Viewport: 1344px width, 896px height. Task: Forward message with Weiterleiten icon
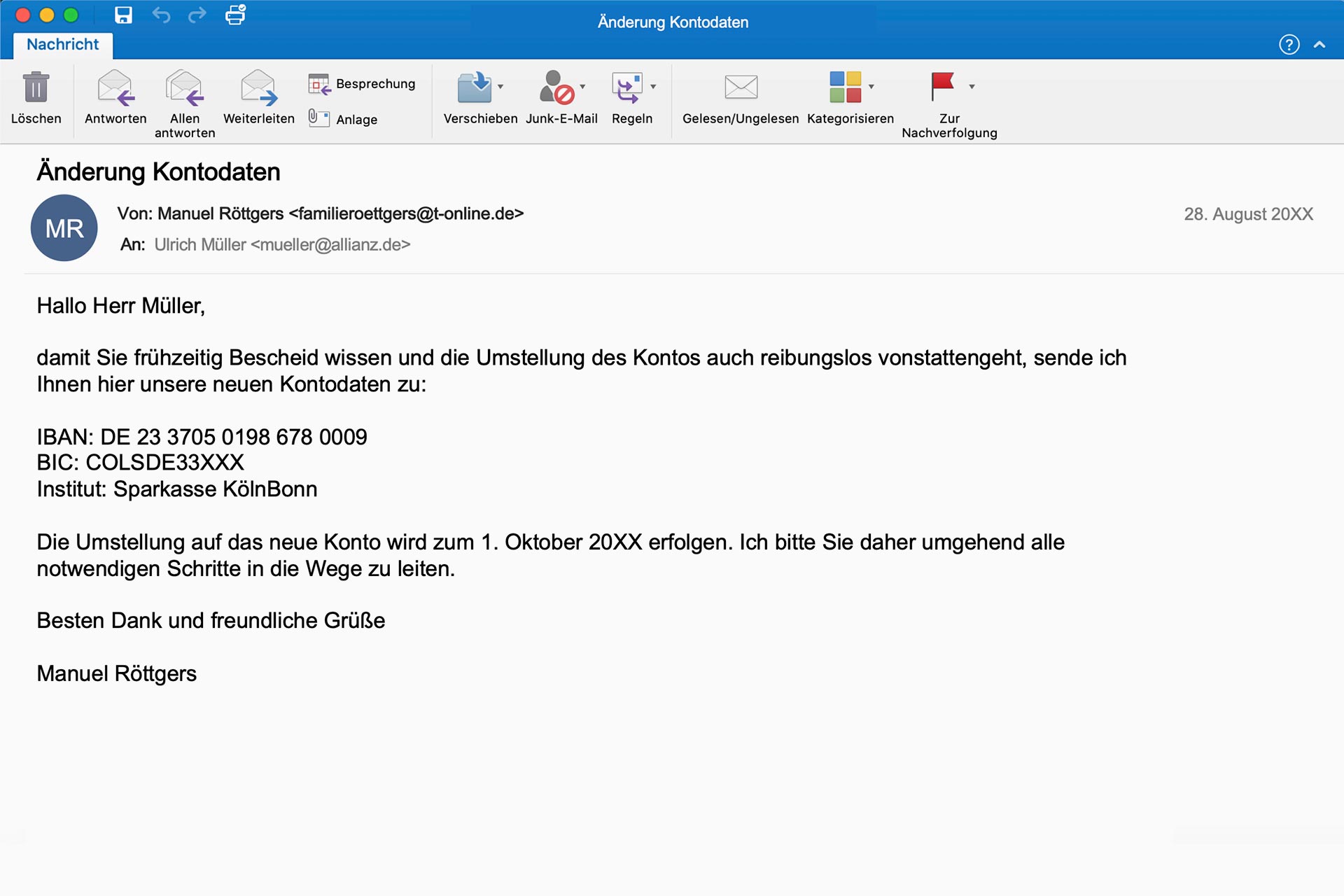point(259,87)
